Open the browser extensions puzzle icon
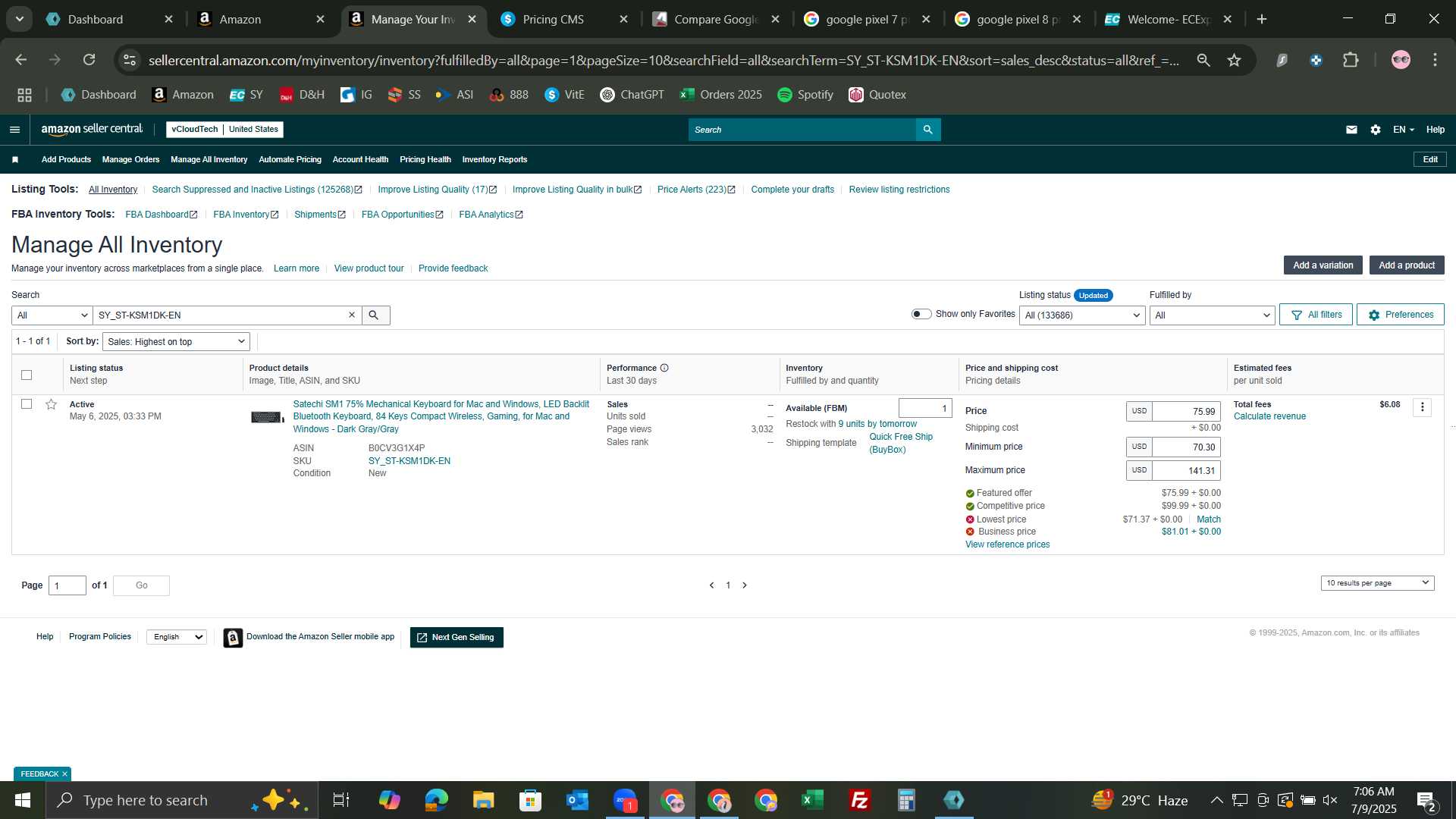The image size is (1456, 819). (x=1351, y=60)
